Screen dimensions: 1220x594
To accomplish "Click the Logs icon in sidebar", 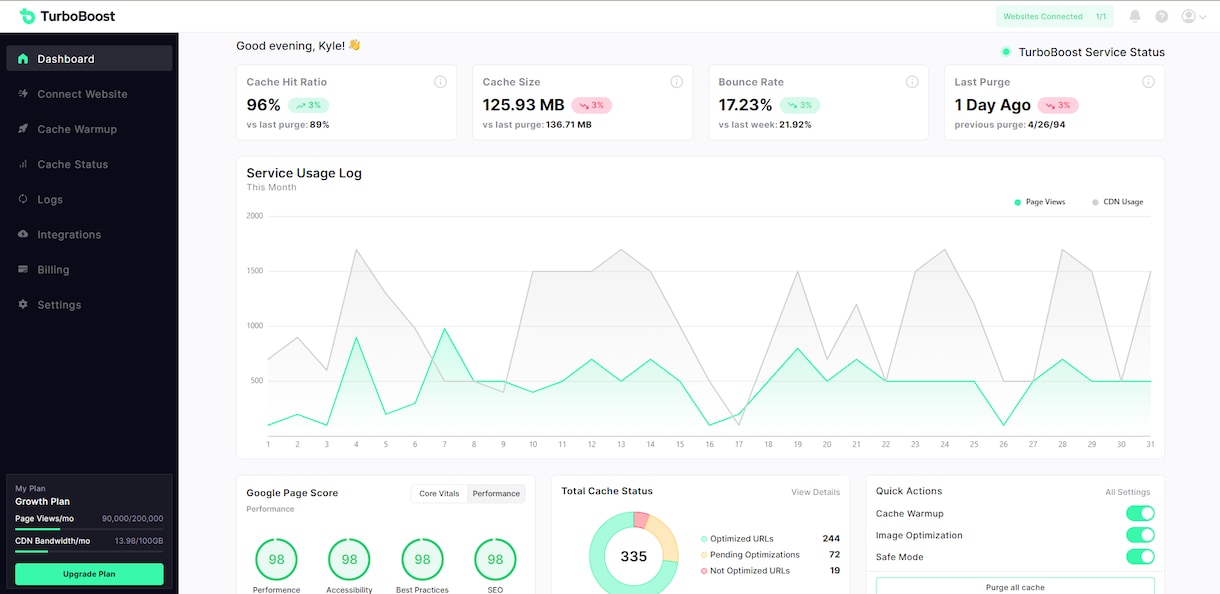I will click(23, 199).
